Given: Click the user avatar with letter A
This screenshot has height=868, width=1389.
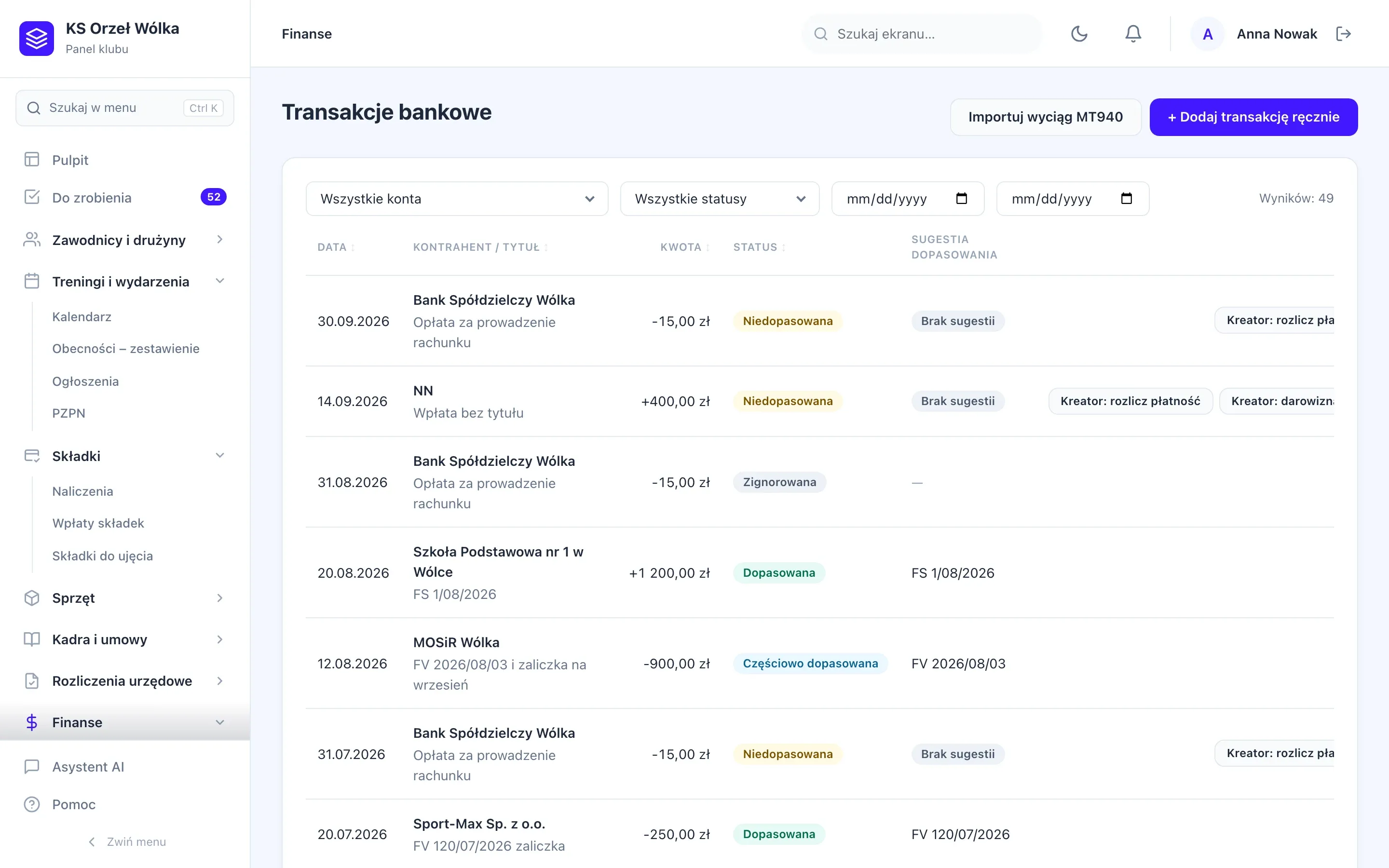Looking at the screenshot, I should tap(1208, 34).
